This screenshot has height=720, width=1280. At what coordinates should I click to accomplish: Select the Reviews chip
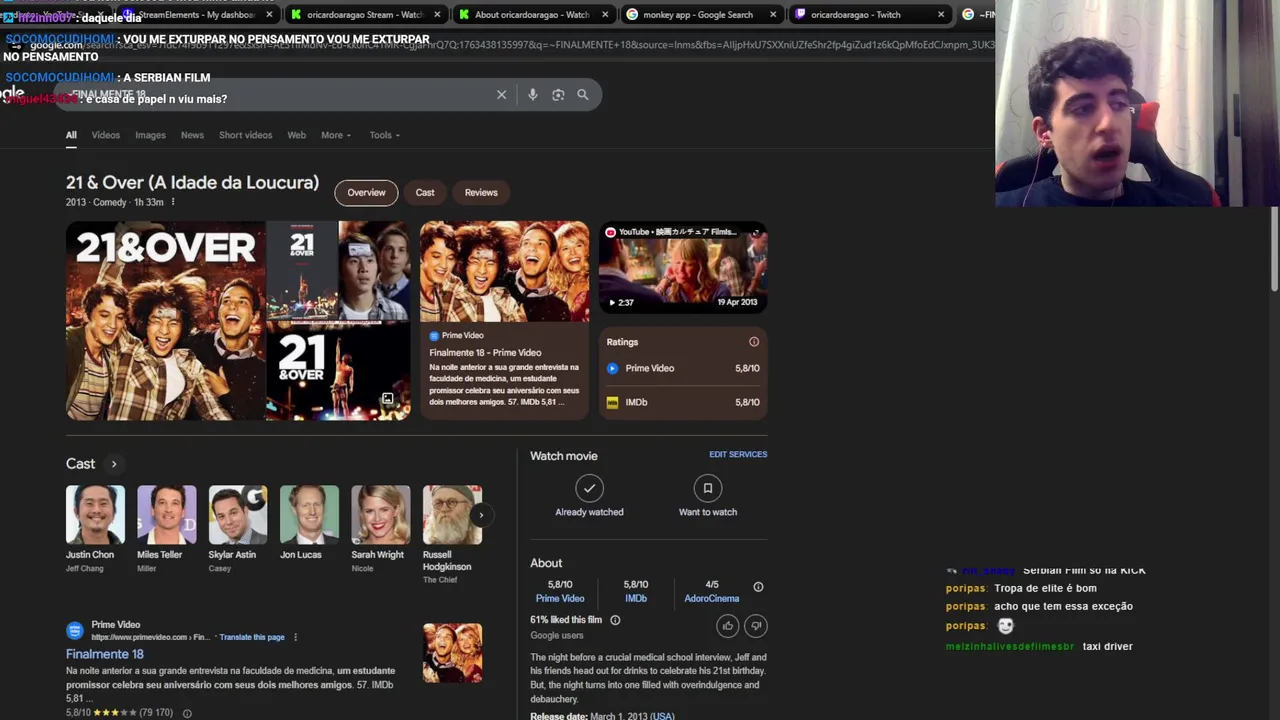(481, 192)
